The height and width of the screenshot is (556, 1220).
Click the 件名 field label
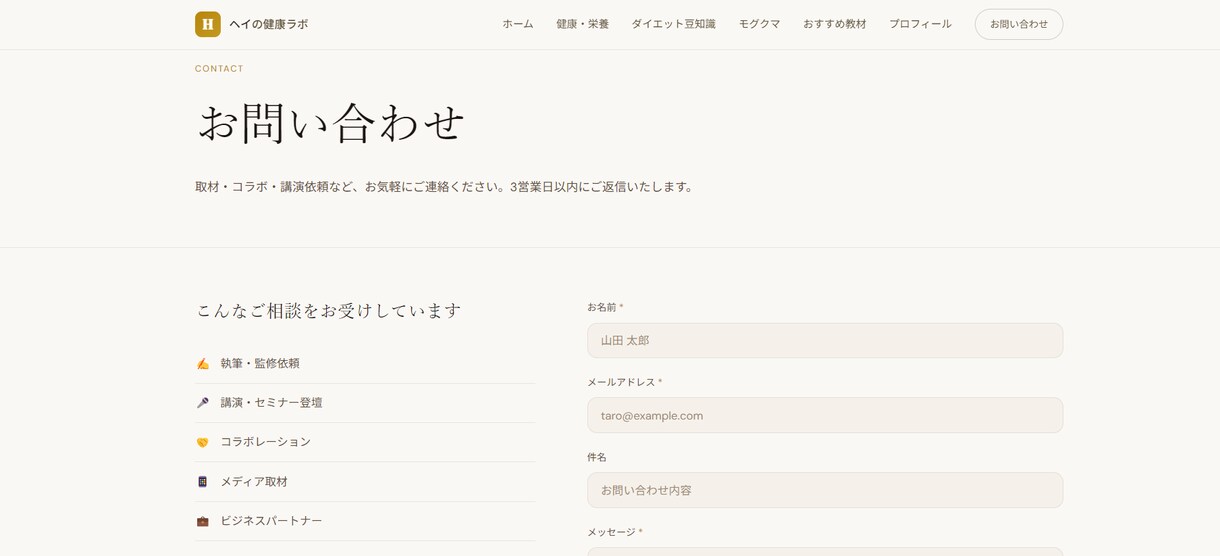tap(597, 457)
